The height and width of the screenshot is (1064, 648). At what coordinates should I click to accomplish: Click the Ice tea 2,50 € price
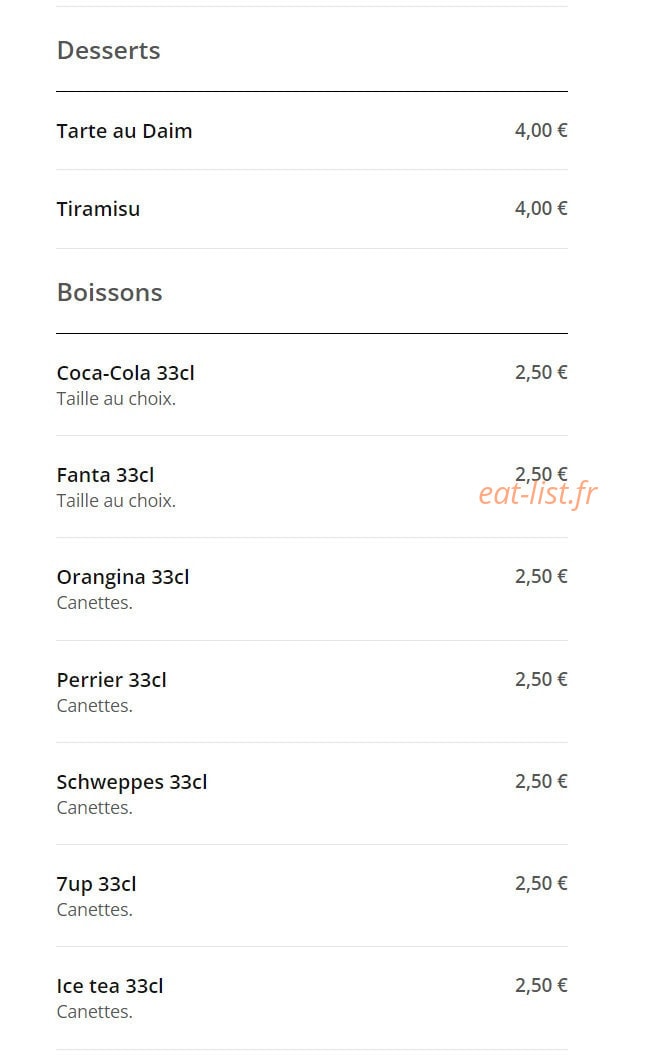pos(541,985)
